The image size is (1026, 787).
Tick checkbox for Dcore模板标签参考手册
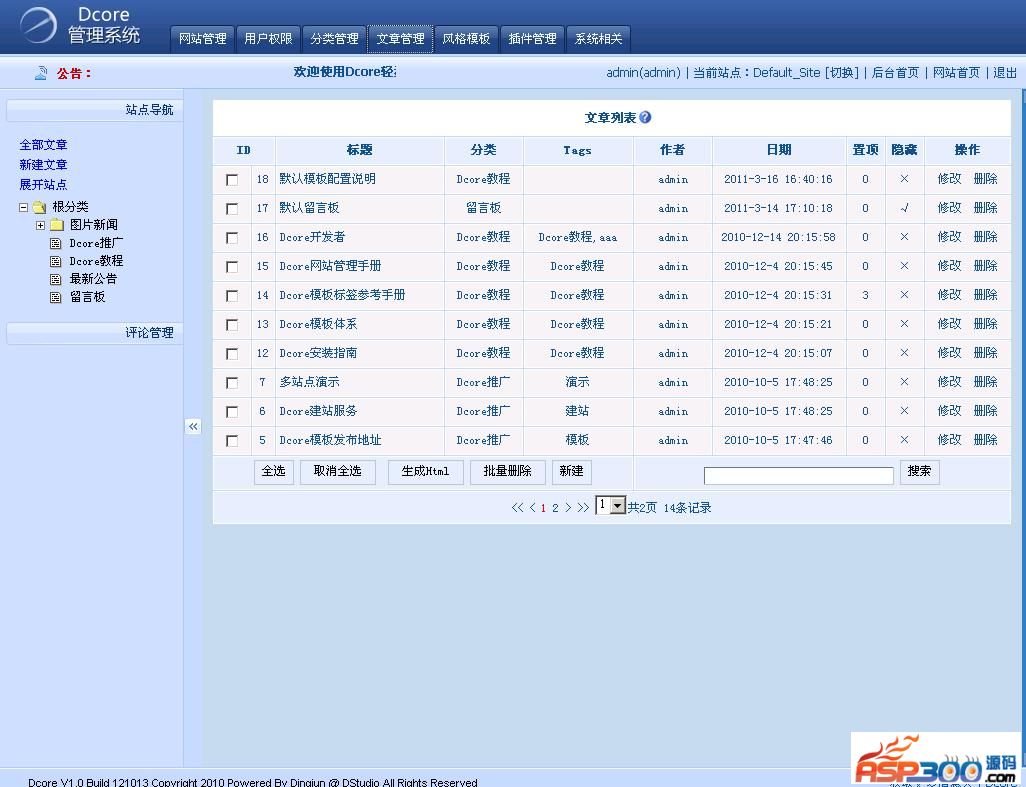(x=232, y=296)
